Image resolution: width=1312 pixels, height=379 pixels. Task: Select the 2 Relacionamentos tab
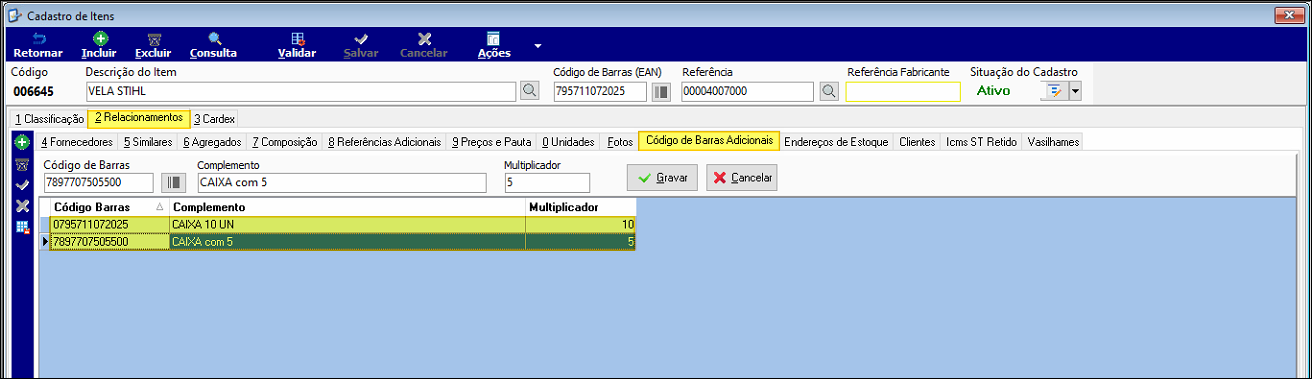[x=139, y=118]
